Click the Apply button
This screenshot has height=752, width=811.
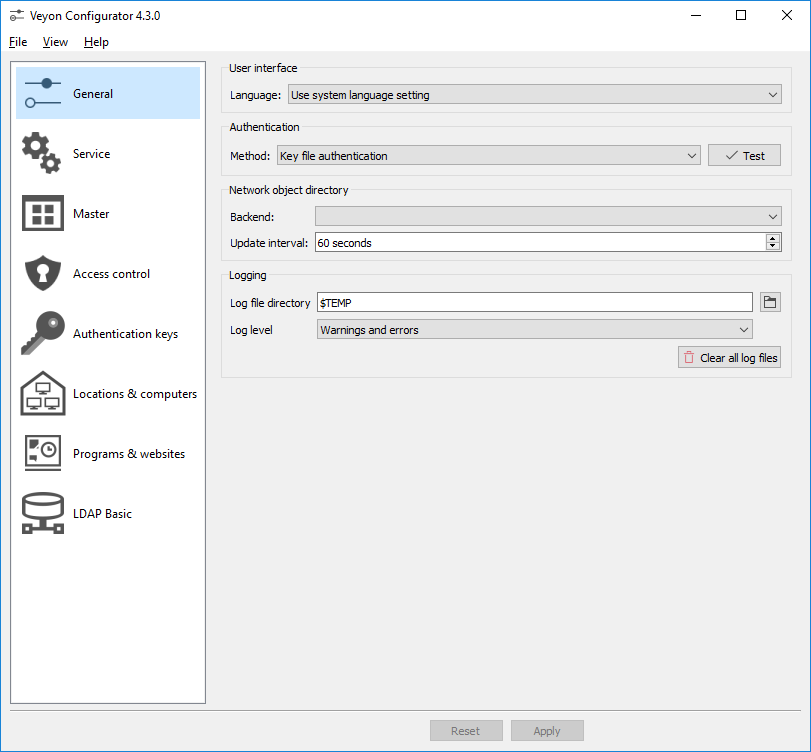pyautogui.click(x=547, y=730)
